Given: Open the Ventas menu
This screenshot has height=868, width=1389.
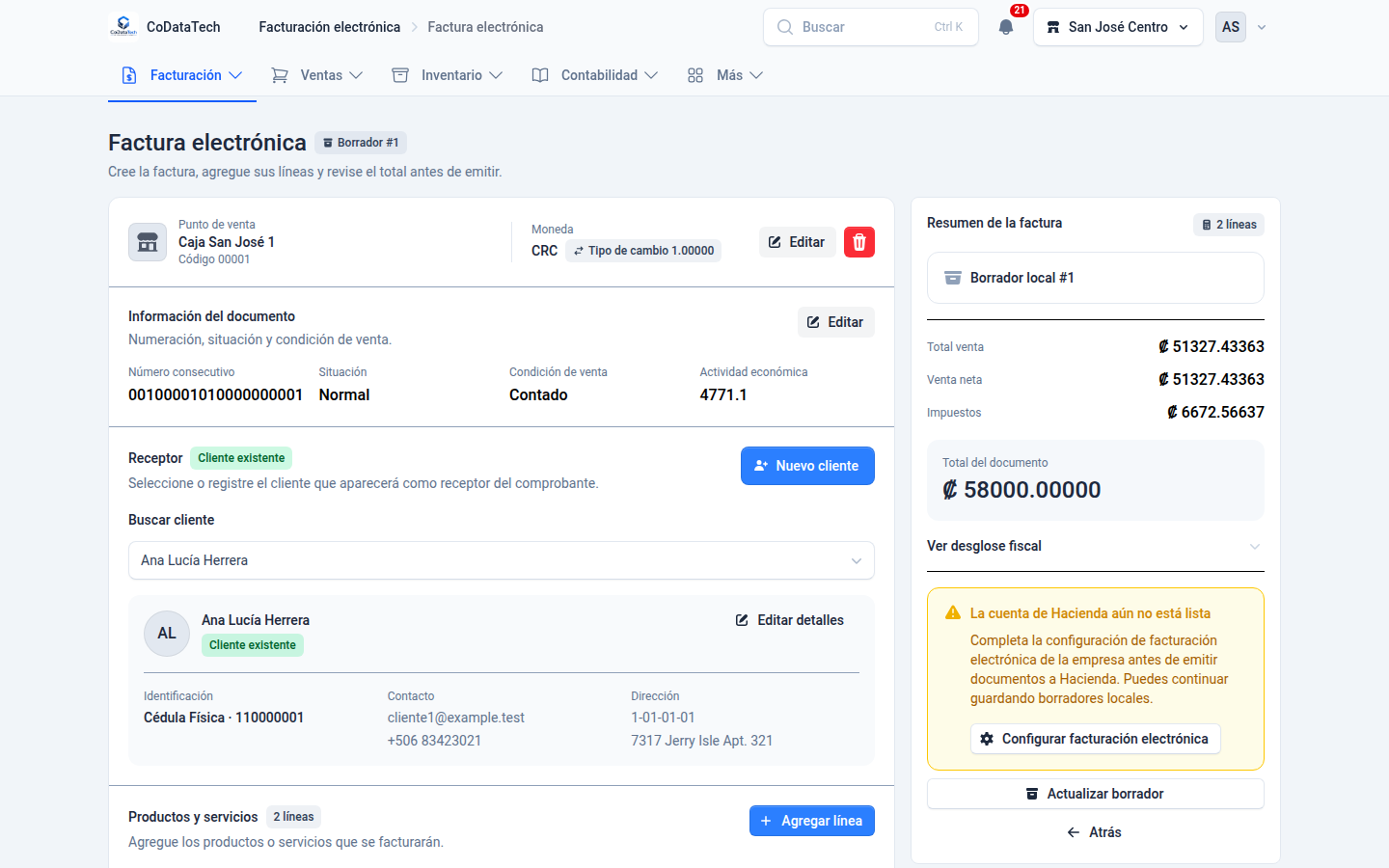Looking at the screenshot, I should click(317, 75).
